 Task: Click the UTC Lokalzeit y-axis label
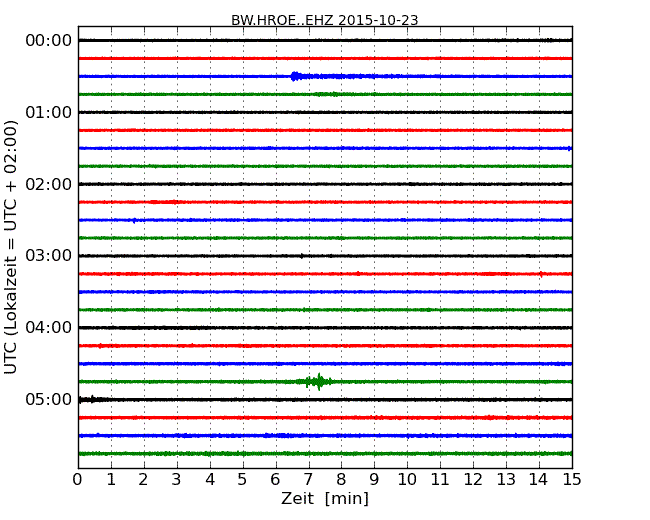click(11, 247)
